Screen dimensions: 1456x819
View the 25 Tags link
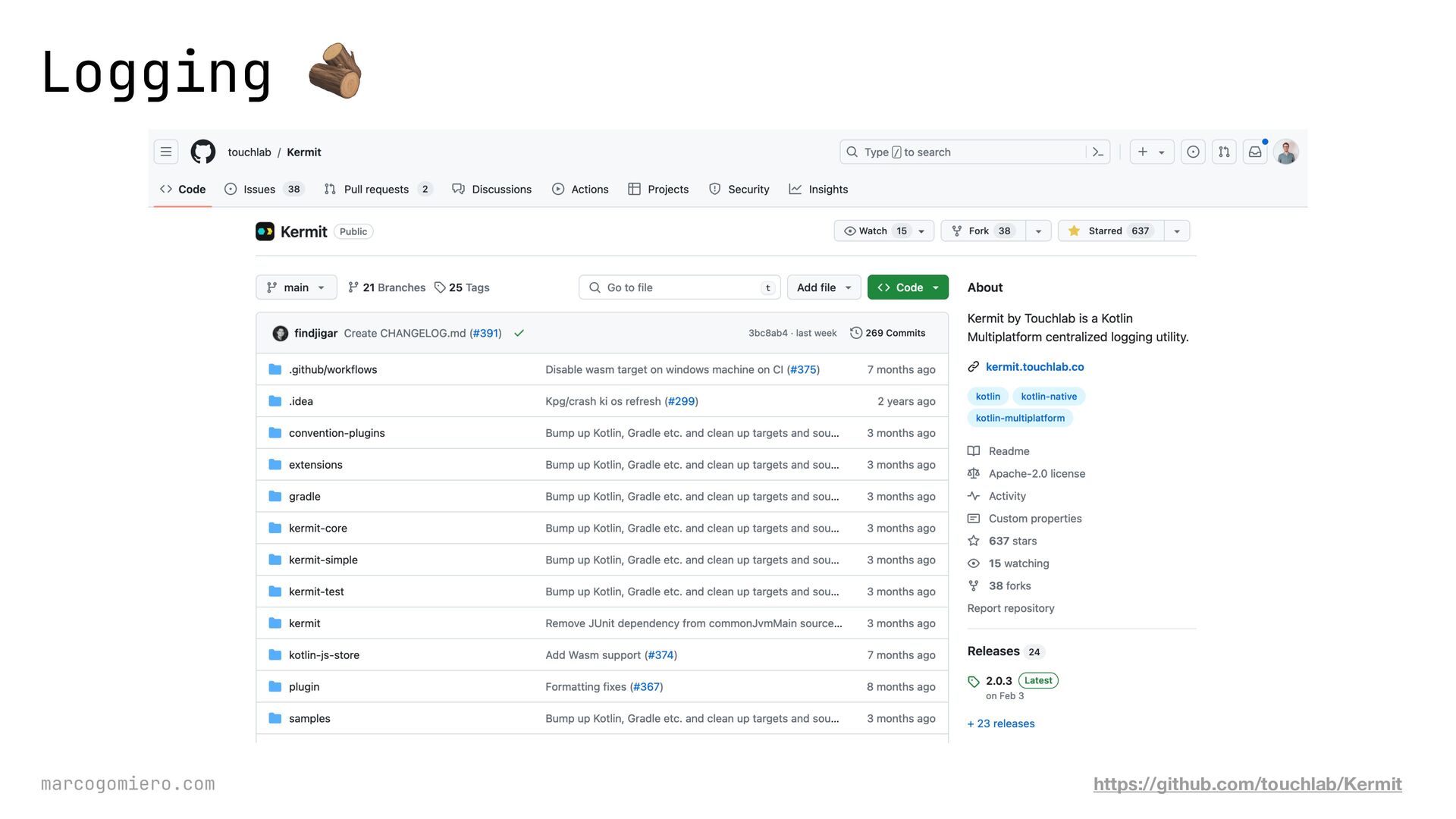coord(462,287)
